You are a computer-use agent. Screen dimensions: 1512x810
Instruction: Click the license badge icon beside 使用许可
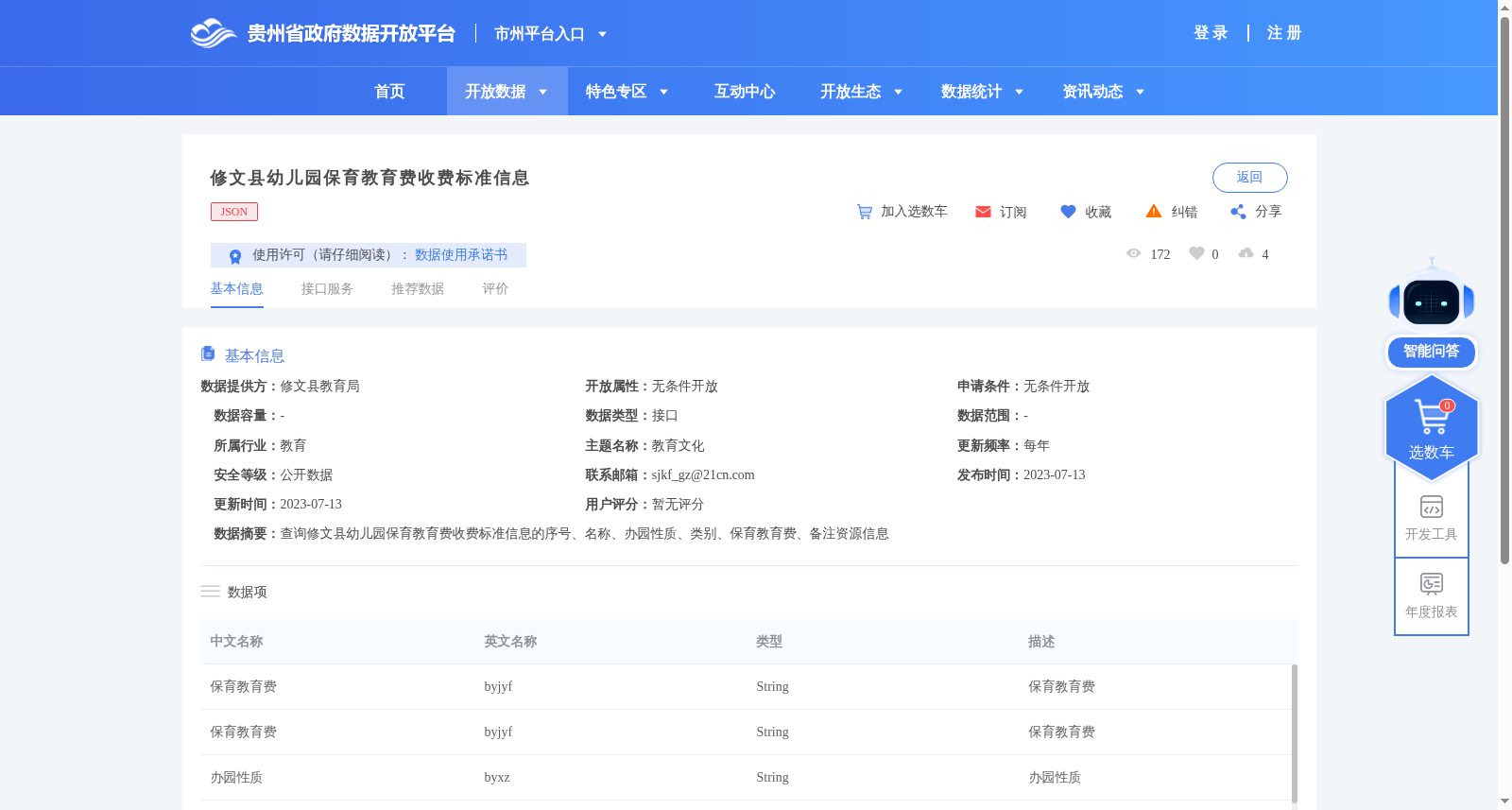coord(235,256)
